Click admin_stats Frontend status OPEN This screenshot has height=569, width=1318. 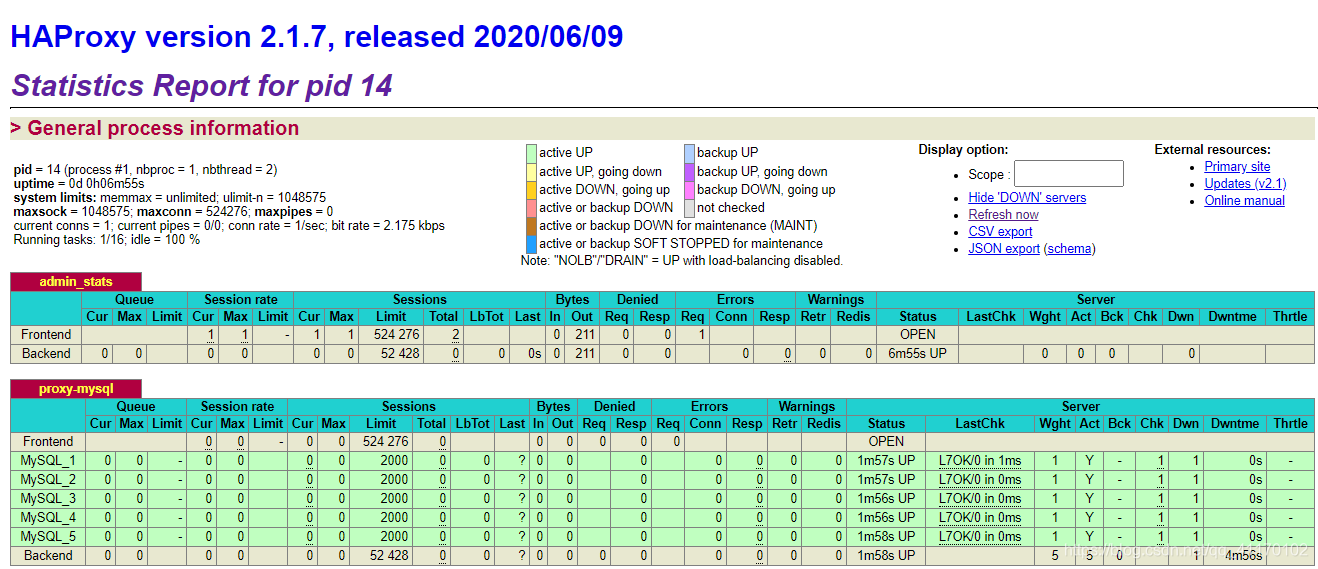917,334
